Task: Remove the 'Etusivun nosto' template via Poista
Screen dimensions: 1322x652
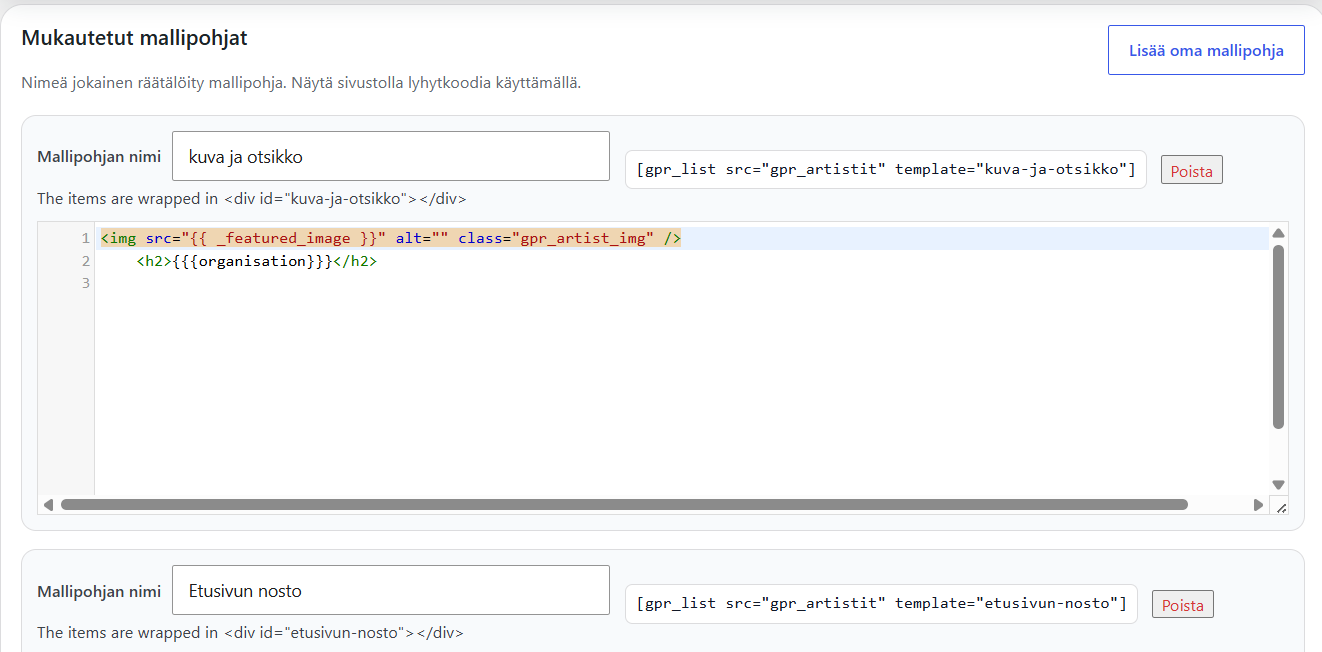Action: coord(1183,605)
